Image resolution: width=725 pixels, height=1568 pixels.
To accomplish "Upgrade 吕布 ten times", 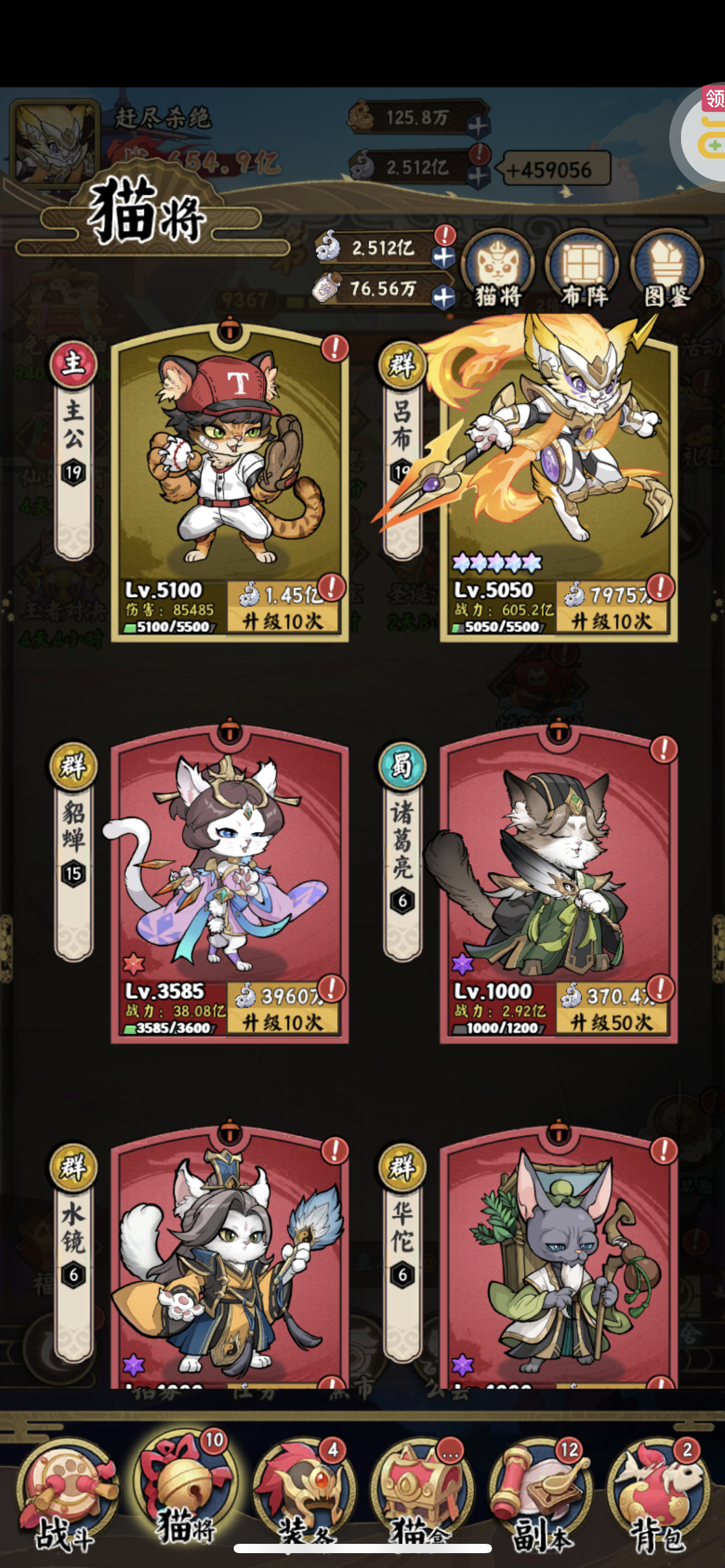I will 612,608.
